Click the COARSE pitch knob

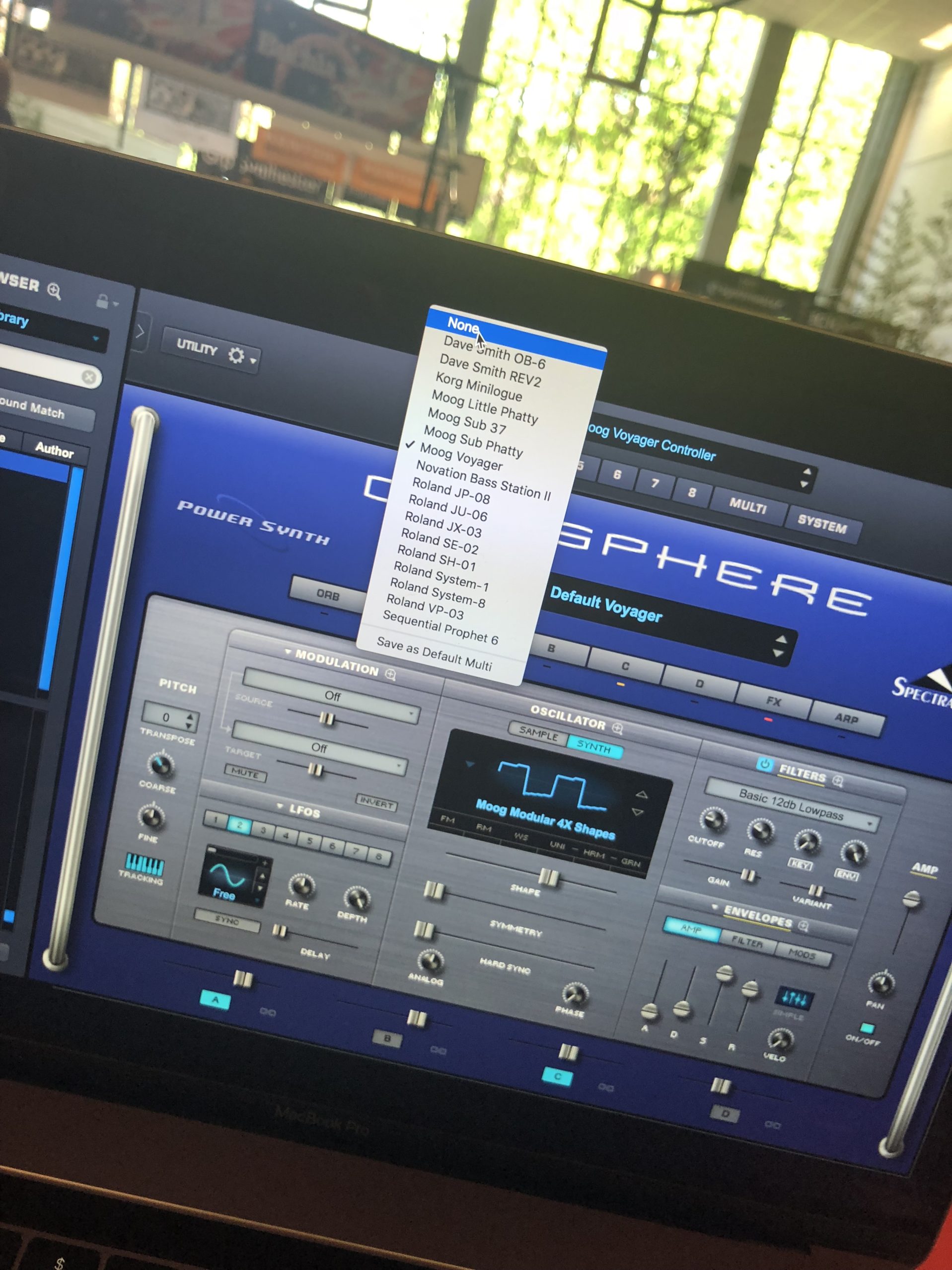tap(161, 764)
